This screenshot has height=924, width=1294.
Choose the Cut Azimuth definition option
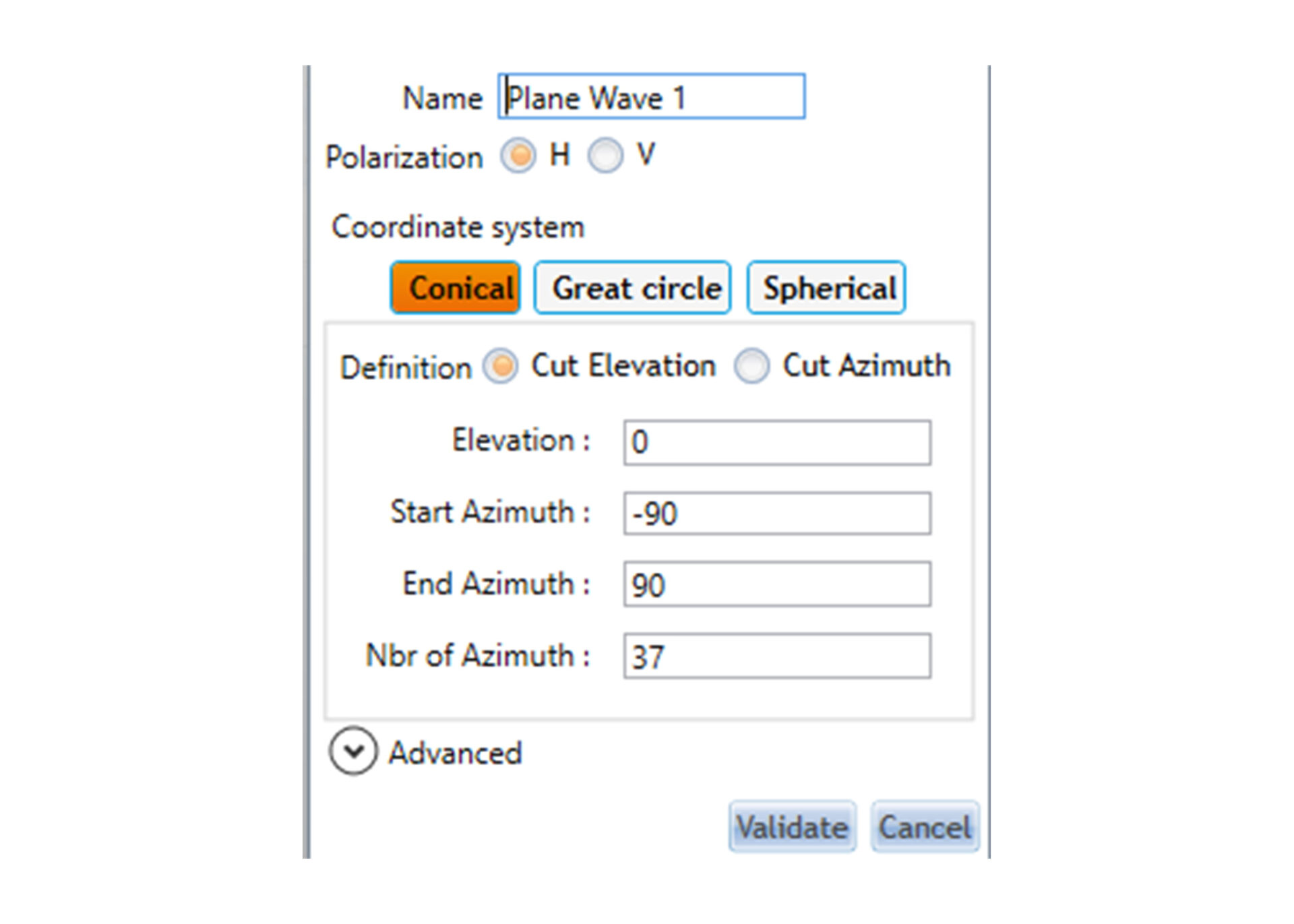click(x=751, y=366)
